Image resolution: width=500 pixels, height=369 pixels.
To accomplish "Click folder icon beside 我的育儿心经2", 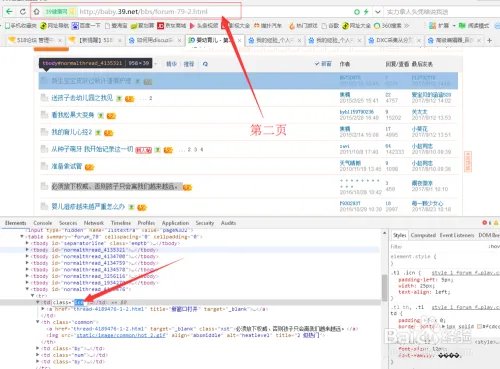I will [44, 132].
